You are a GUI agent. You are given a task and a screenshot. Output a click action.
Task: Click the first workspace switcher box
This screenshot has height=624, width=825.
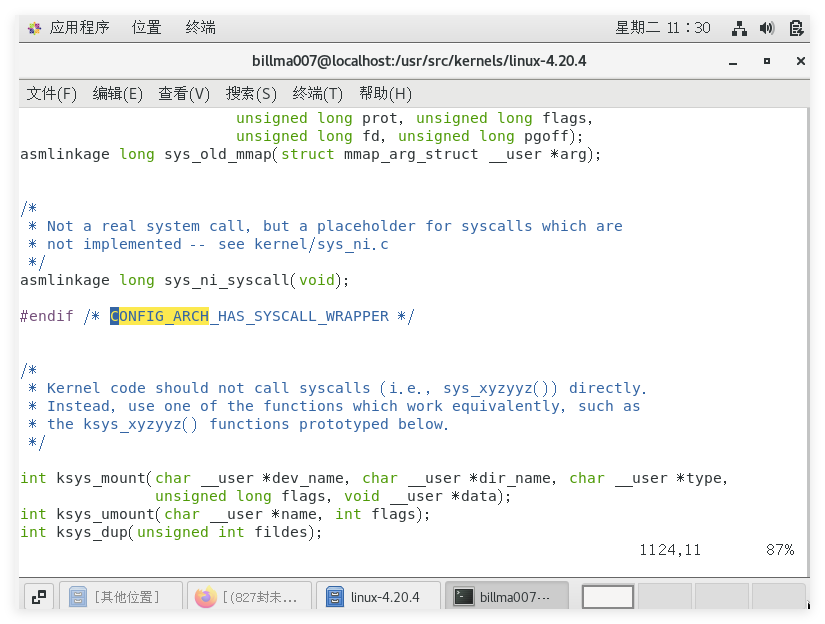608,597
